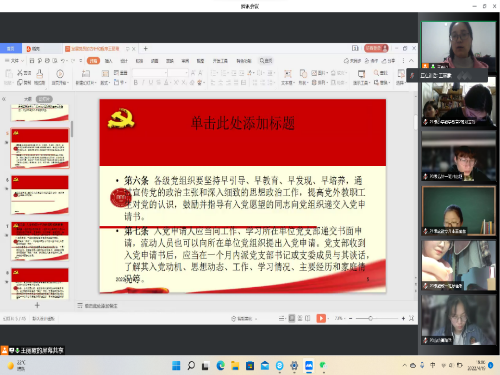Viewport: 500px width, 375px height.
Task: Toggle reading view in status bar
Action: coord(307,318)
